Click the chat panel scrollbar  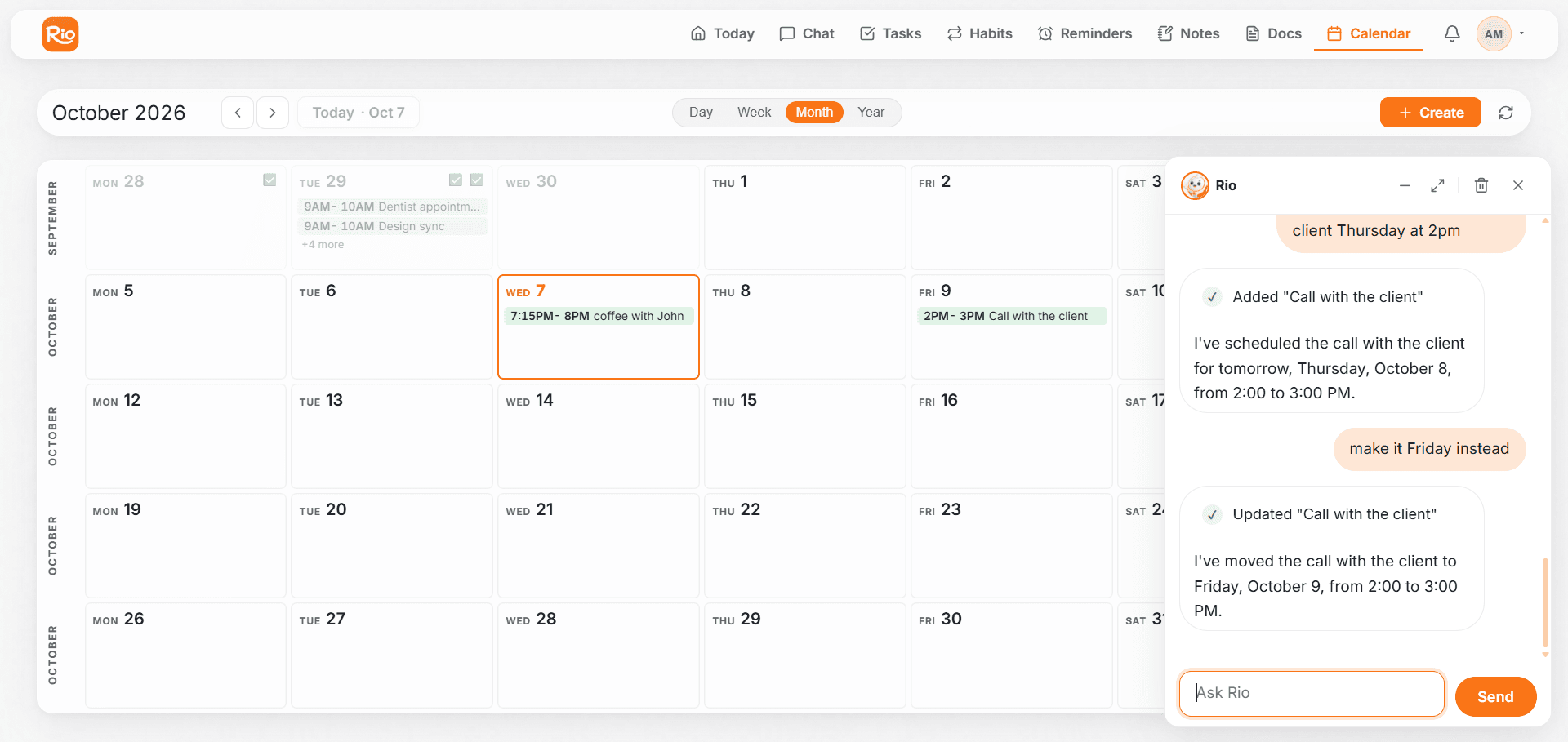coord(1545,602)
